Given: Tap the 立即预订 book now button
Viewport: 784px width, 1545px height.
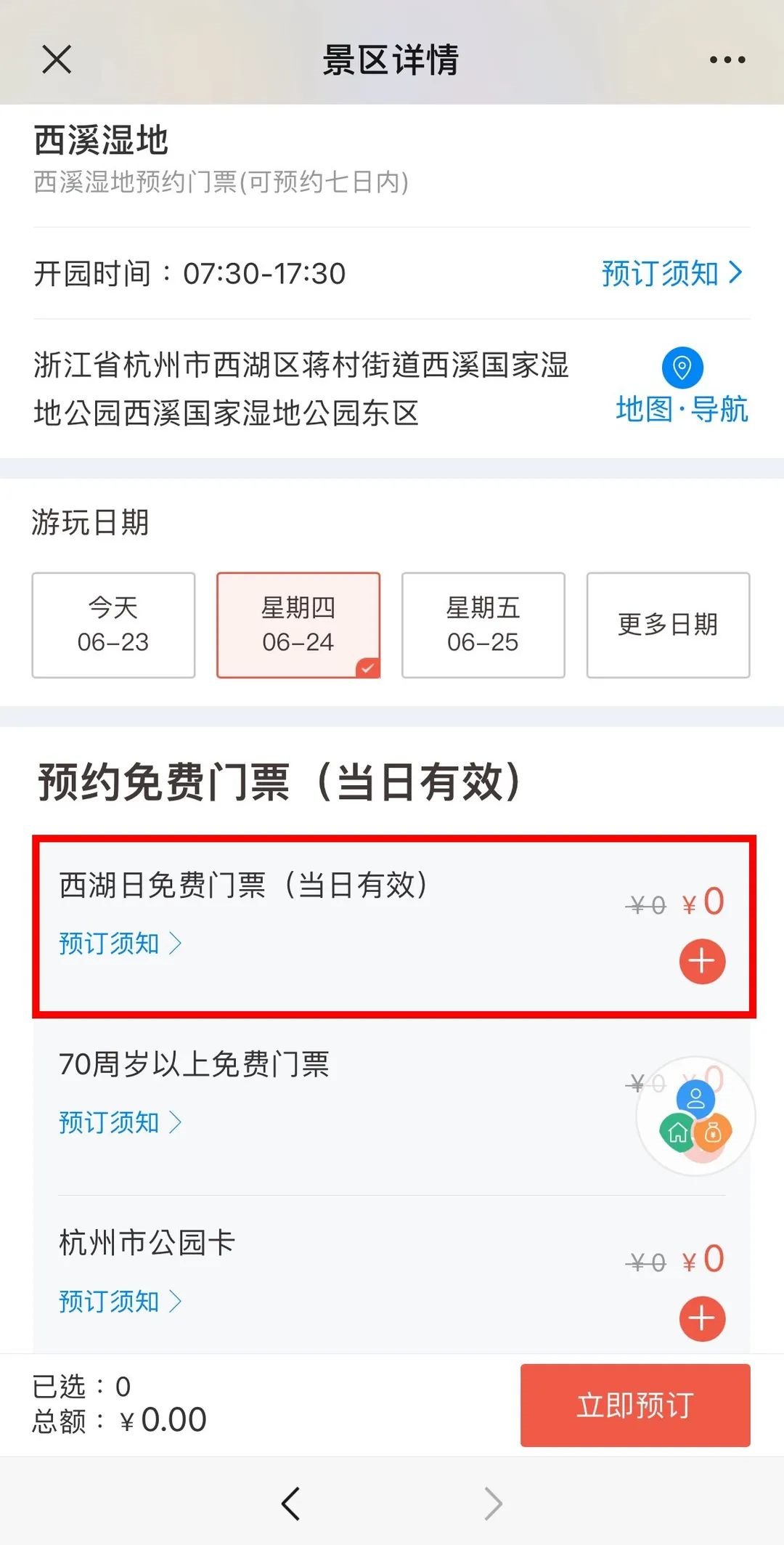Looking at the screenshot, I should pos(635,1405).
